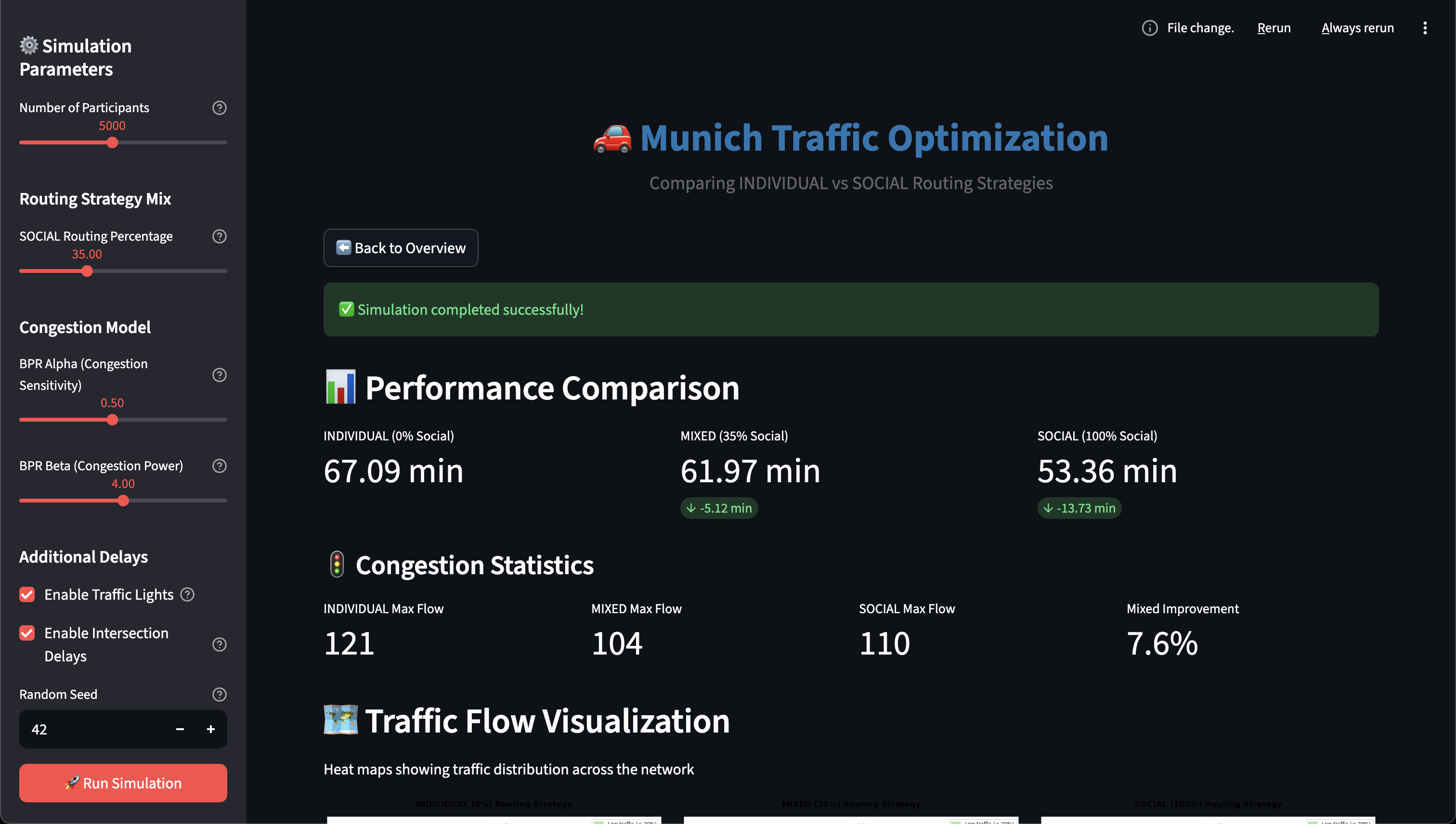Open the three-dot app menu
This screenshot has width=1456, height=824.
[x=1425, y=28]
